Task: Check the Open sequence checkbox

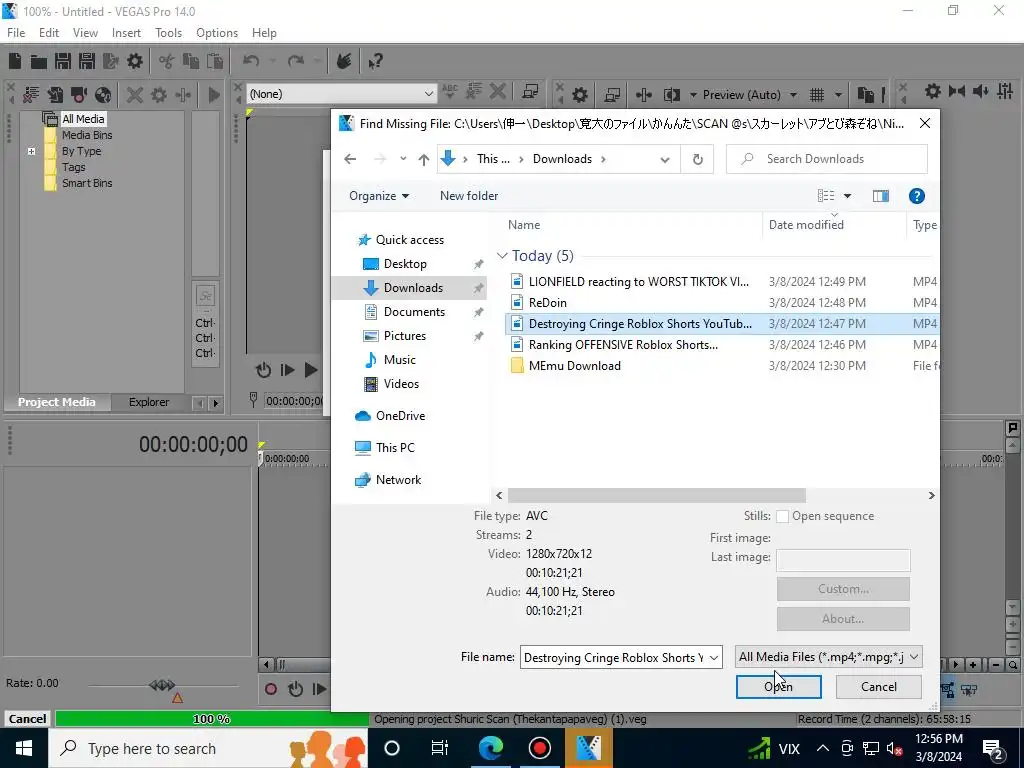Action: pyautogui.click(x=782, y=516)
